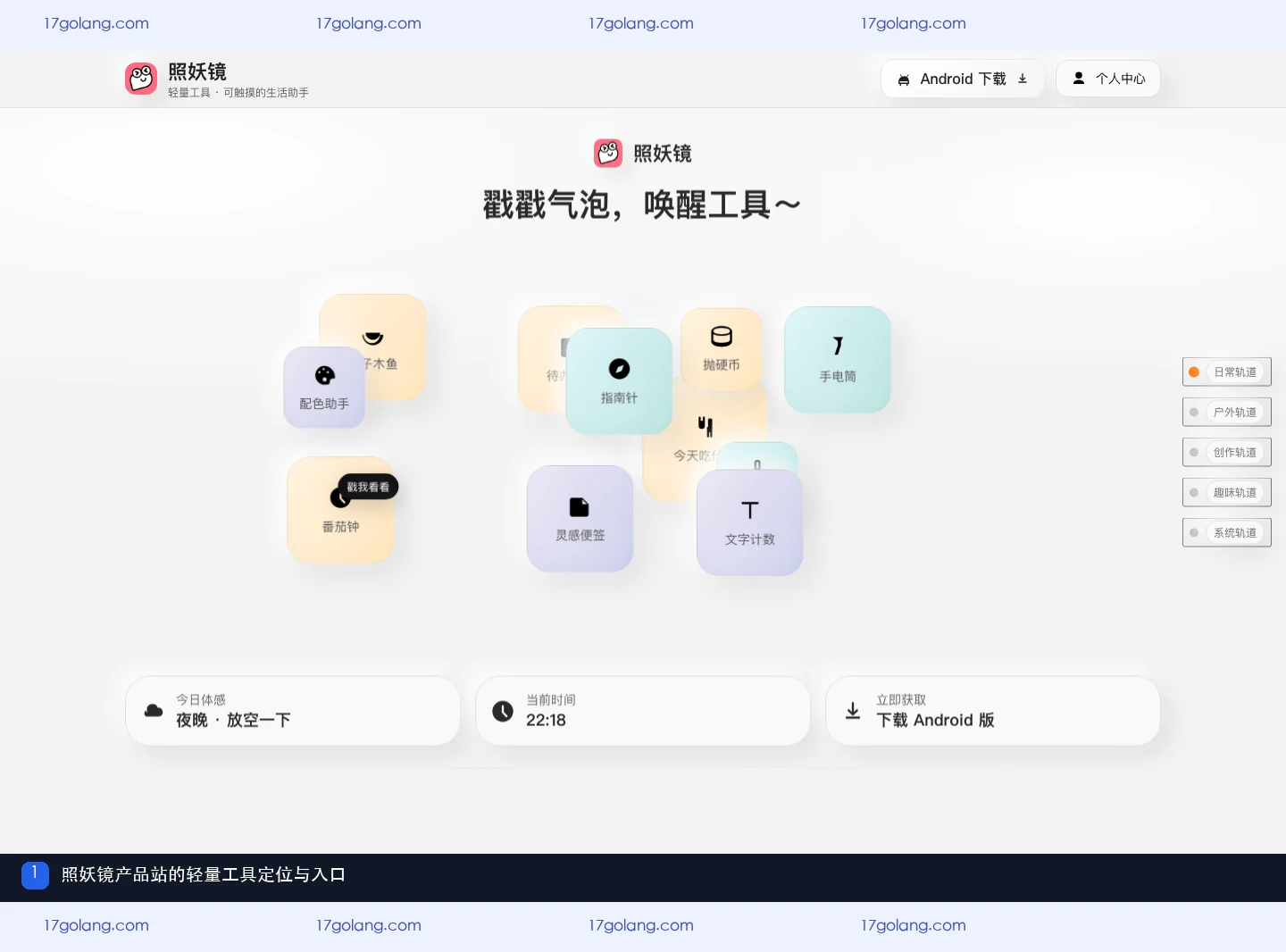Open the 文字计数 text counter bubble
This screenshot has height=952, width=1286.
(x=750, y=522)
